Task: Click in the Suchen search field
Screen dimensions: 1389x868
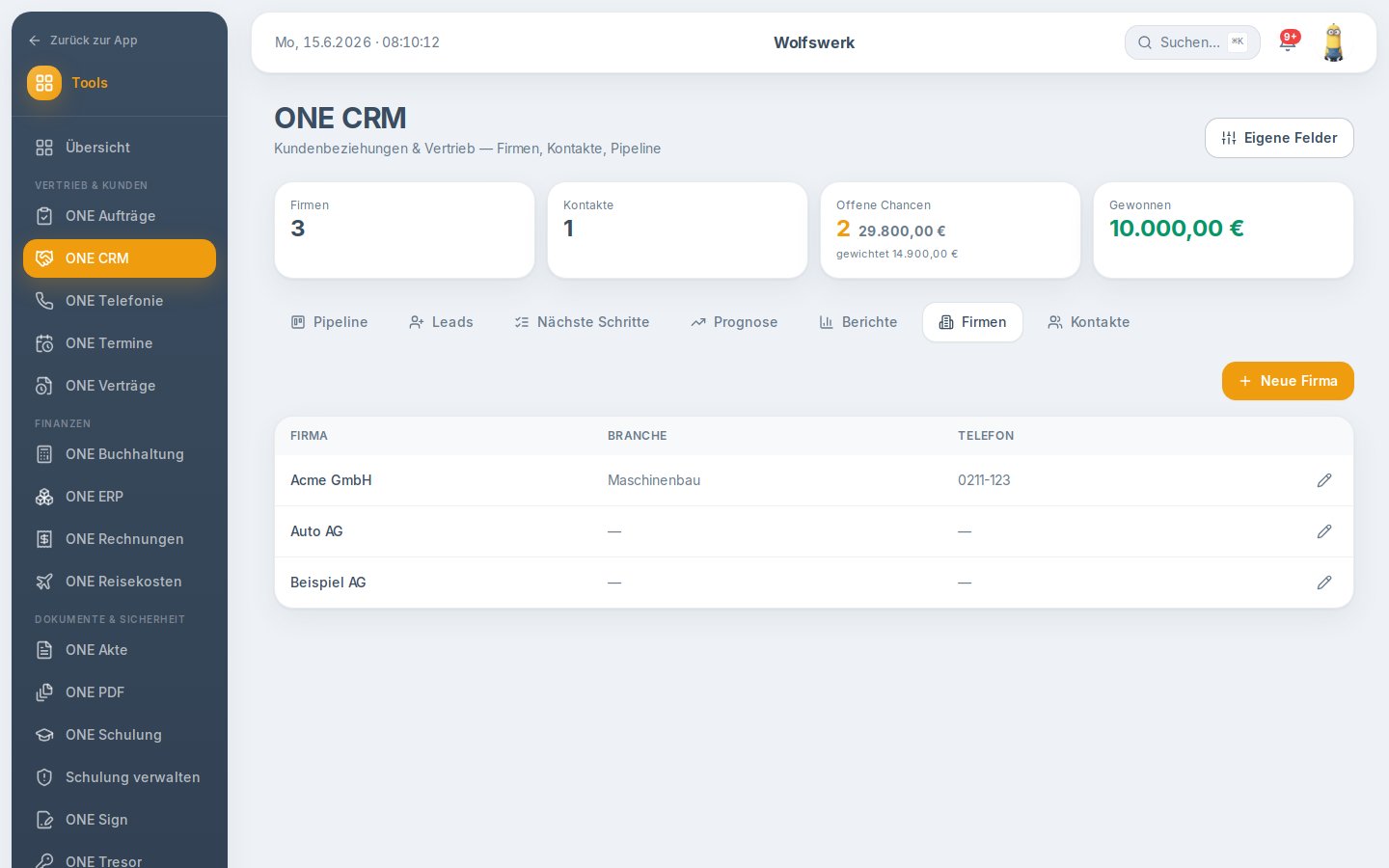Action: click(1192, 42)
